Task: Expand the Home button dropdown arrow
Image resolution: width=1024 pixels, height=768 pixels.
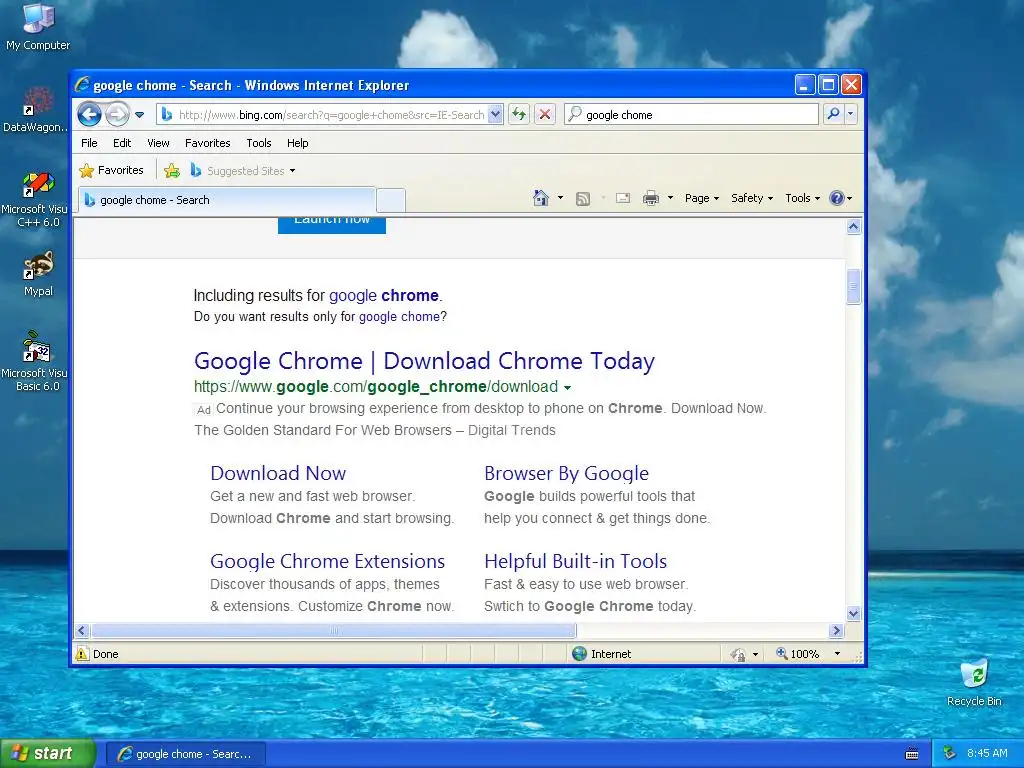Action: pos(560,198)
